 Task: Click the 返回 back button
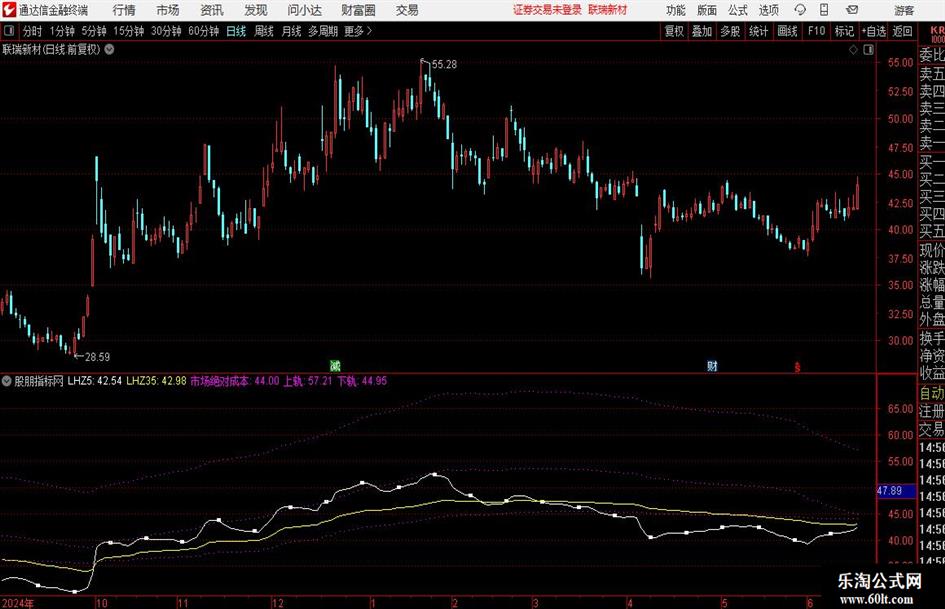click(902, 31)
